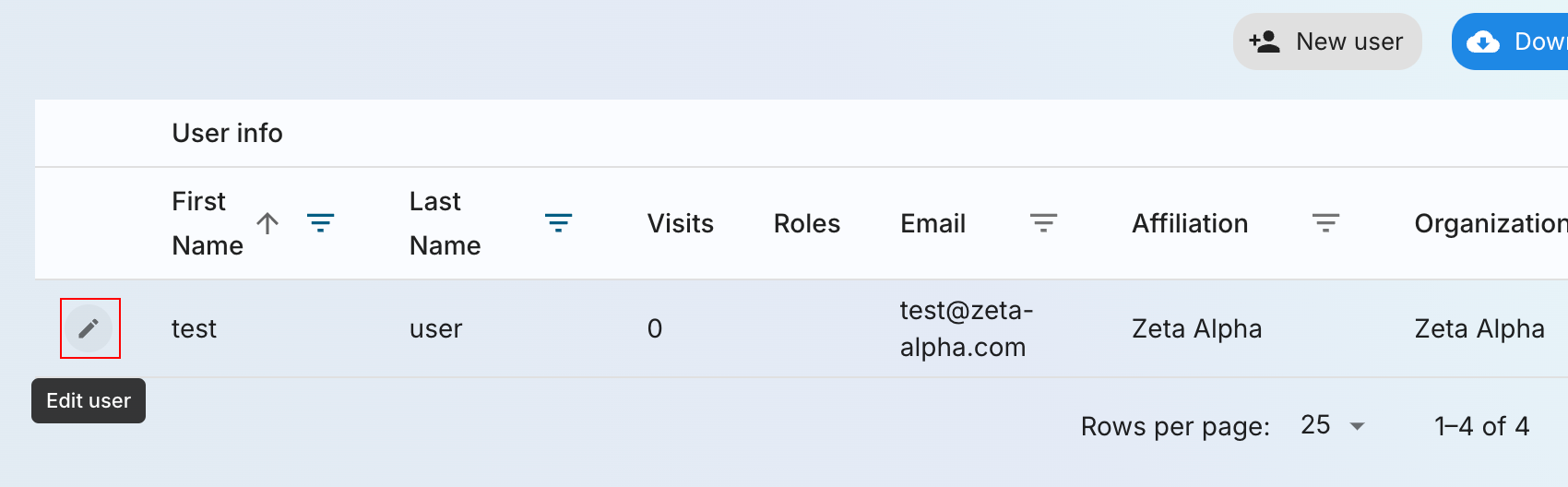Click the Roles column header
This screenshot has height=487, width=1568.
pyautogui.click(x=806, y=223)
